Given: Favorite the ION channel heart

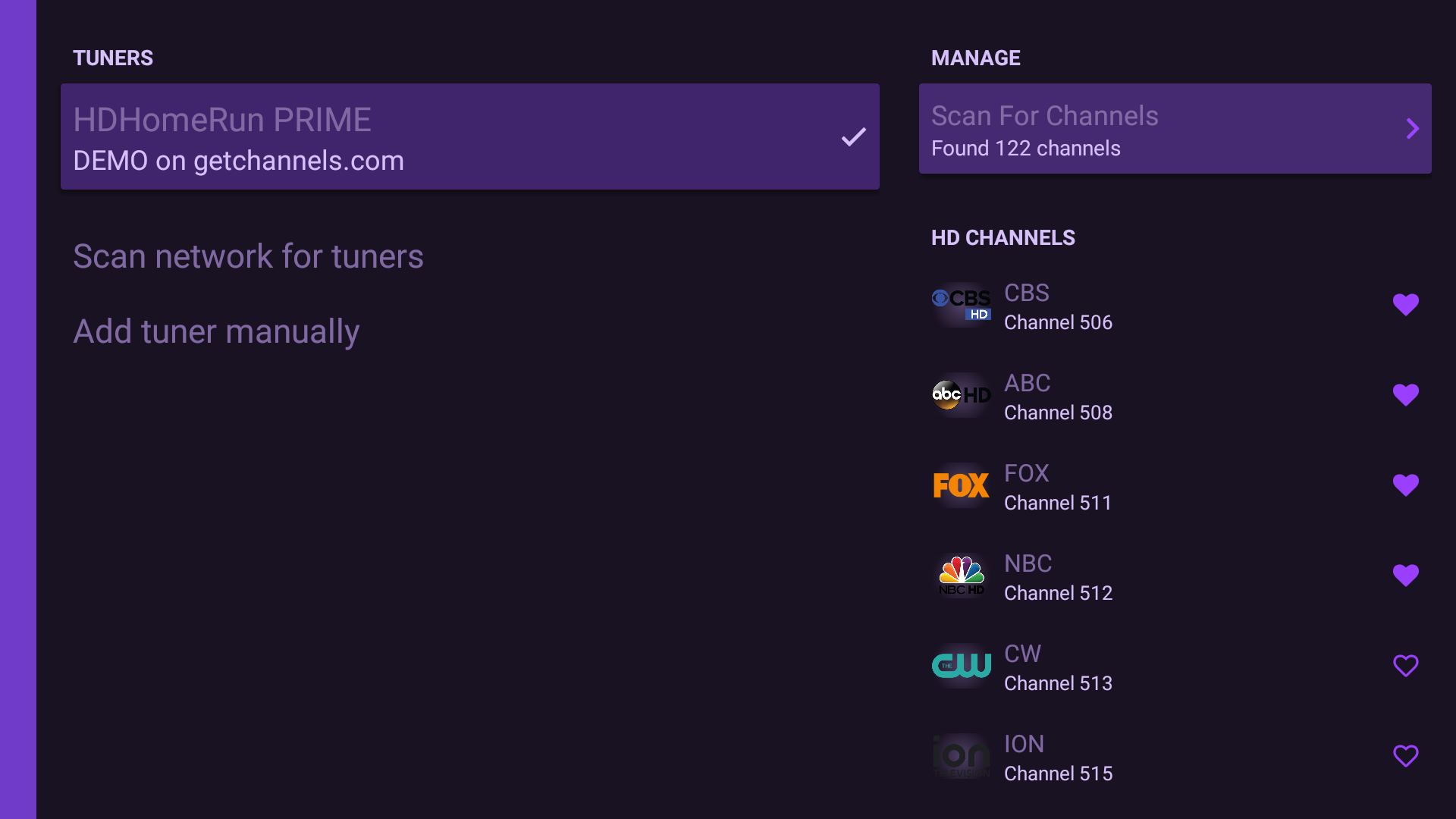Looking at the screenshot, I should coord(1406,756).
